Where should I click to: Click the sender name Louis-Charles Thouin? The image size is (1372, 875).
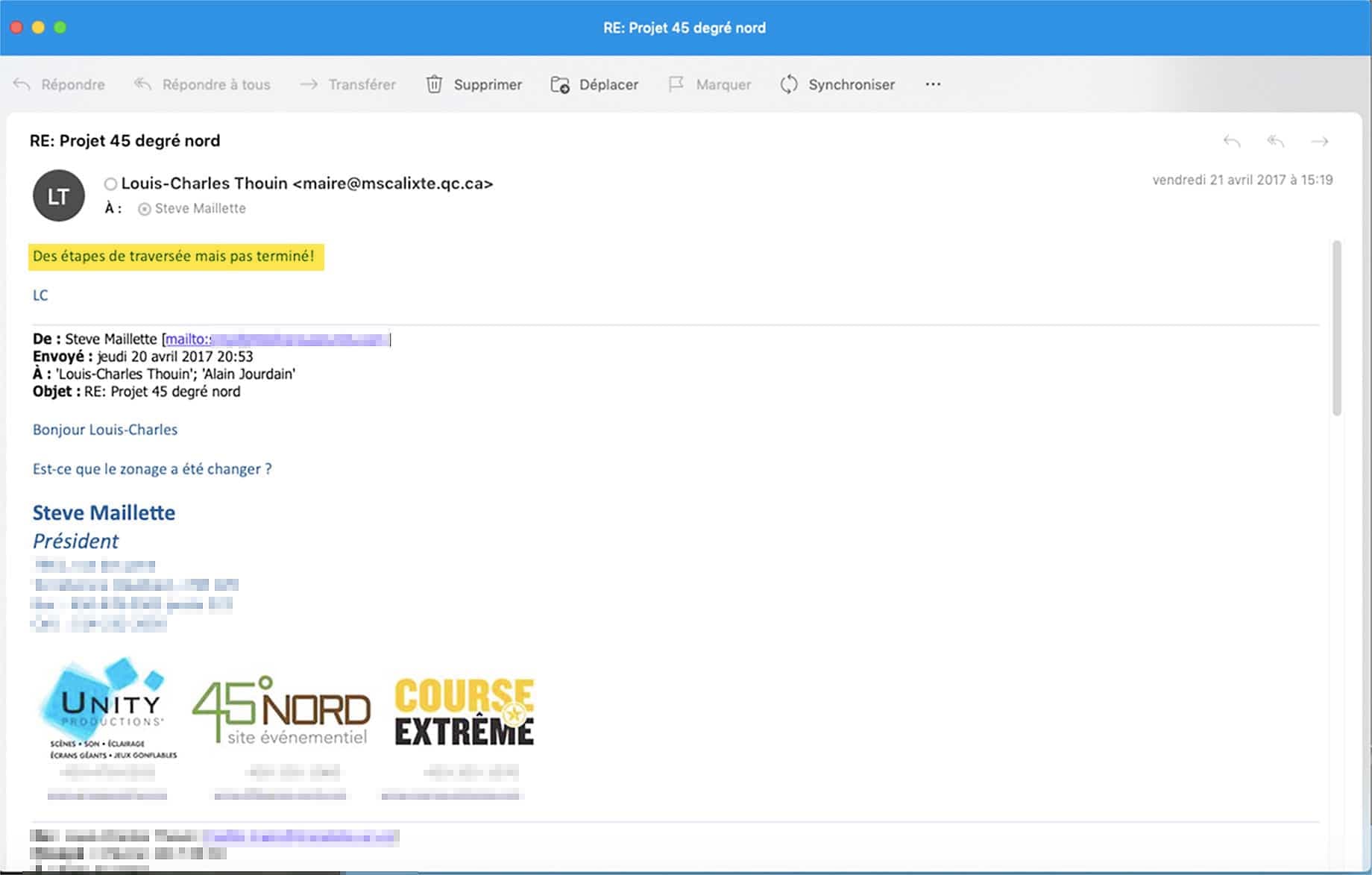point(204,184)
